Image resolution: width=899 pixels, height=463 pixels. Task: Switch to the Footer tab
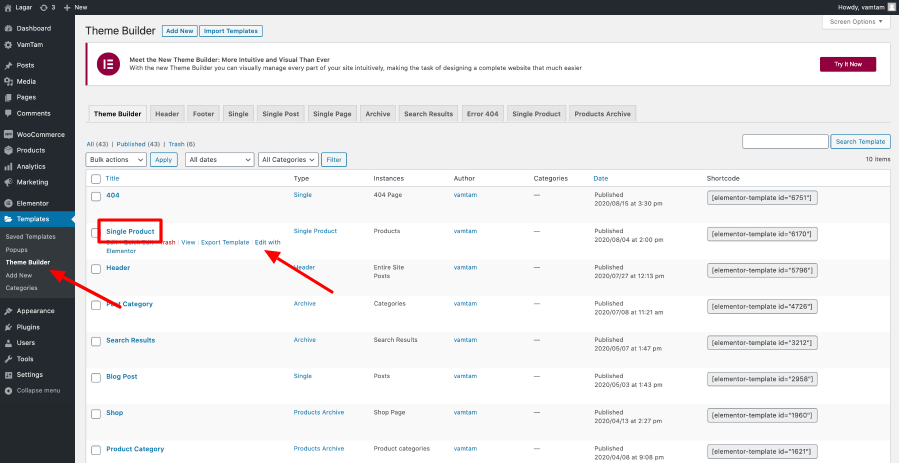click(204, 114)
